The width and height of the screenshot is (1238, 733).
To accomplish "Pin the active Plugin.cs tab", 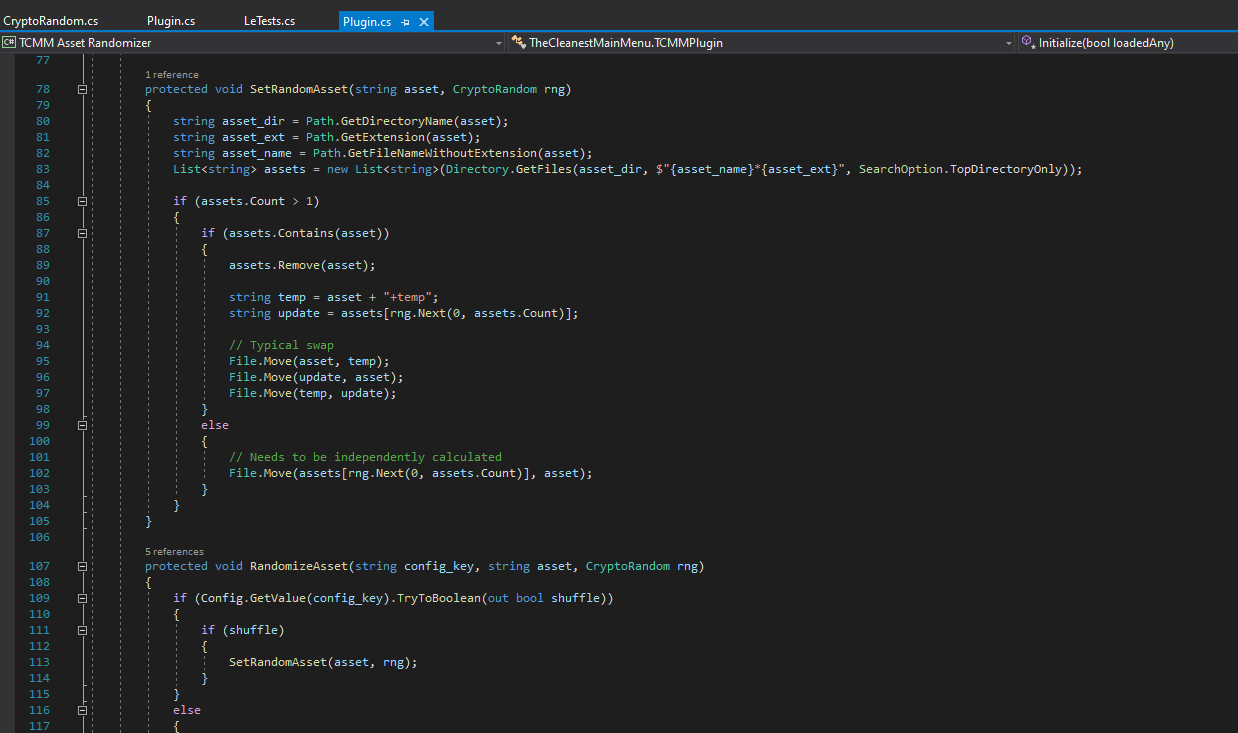I will pyautogui.click(x=405, y=21).
